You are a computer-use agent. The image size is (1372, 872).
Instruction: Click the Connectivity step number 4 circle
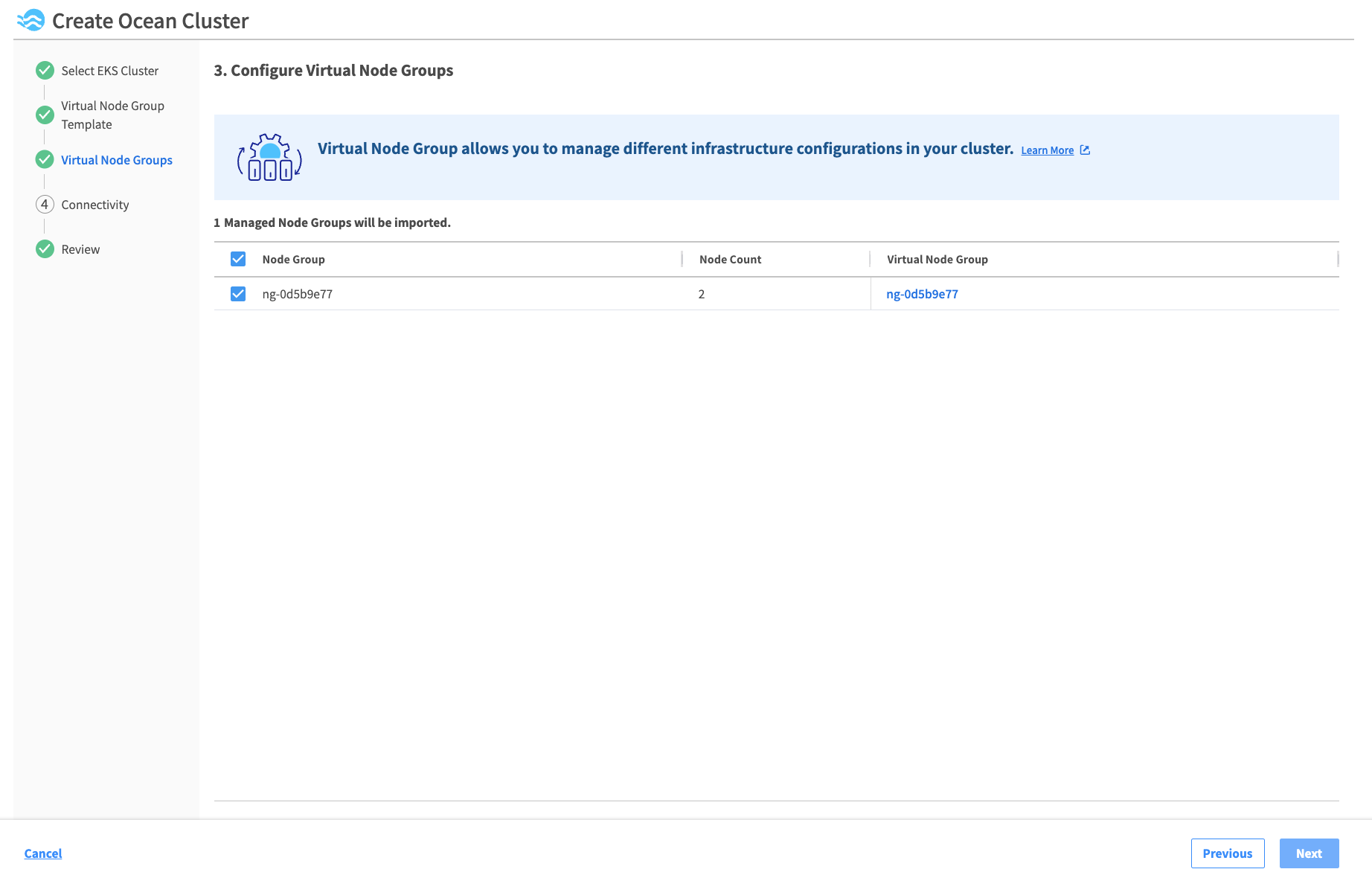click(45, 204)
